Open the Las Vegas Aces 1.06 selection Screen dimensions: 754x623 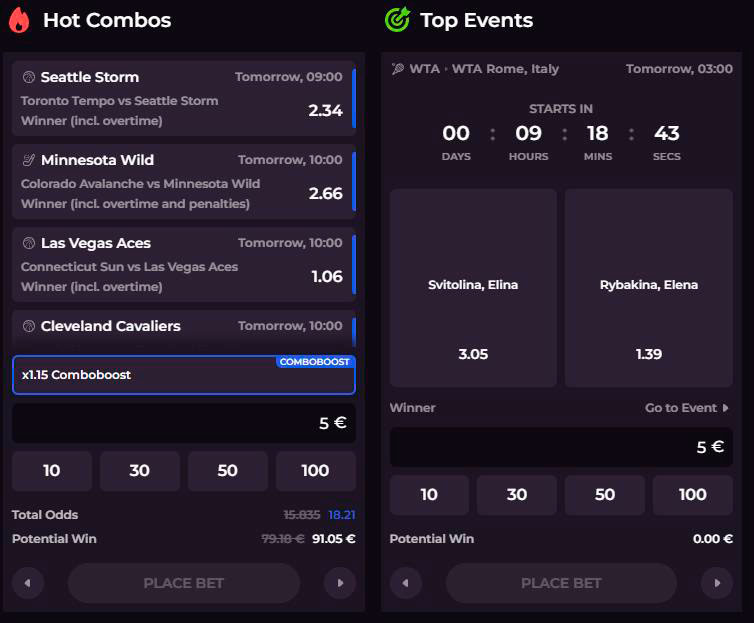(x=184, y=264)
